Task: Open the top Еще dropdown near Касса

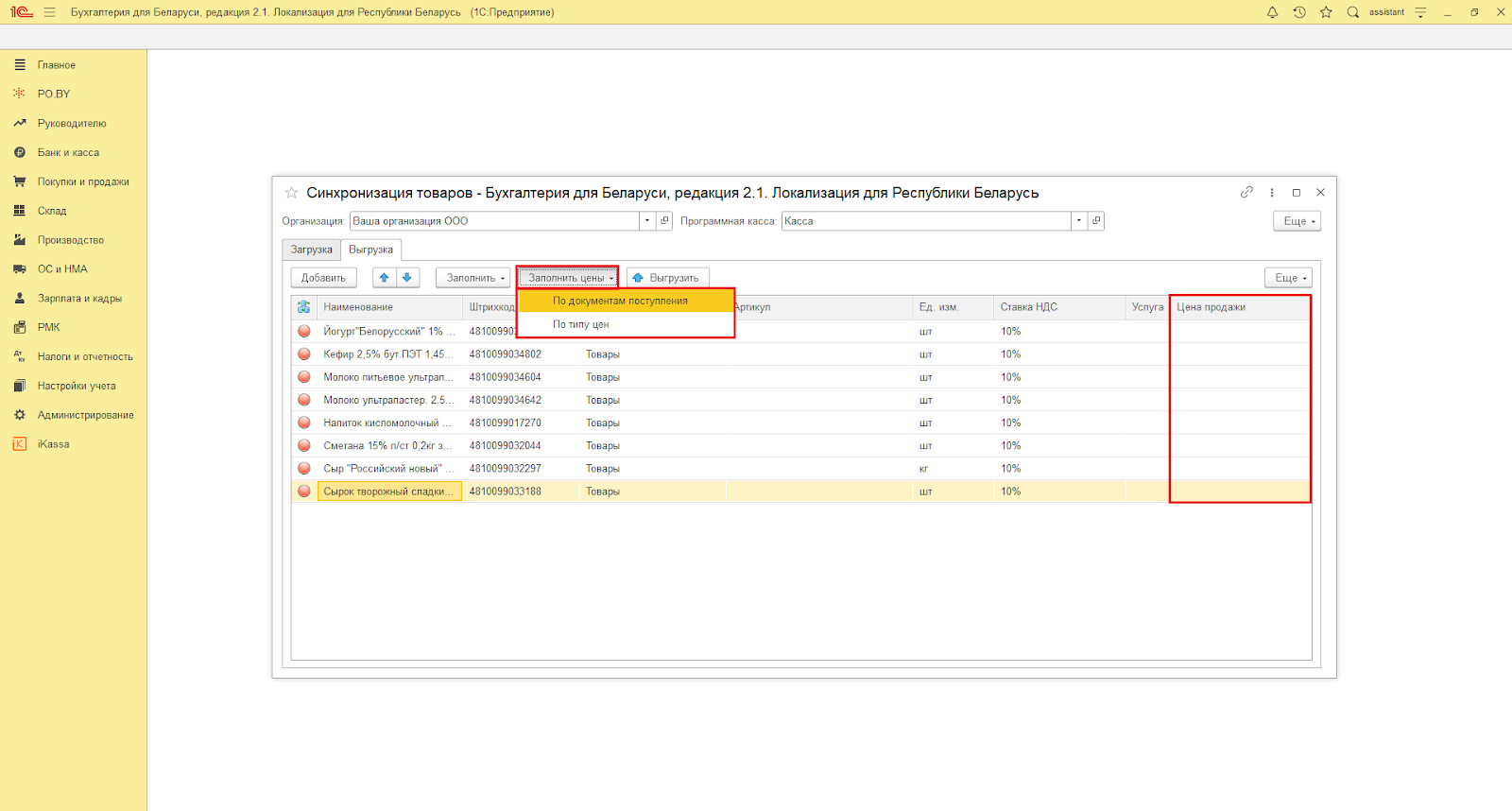Action: (x=1297, y=221)
